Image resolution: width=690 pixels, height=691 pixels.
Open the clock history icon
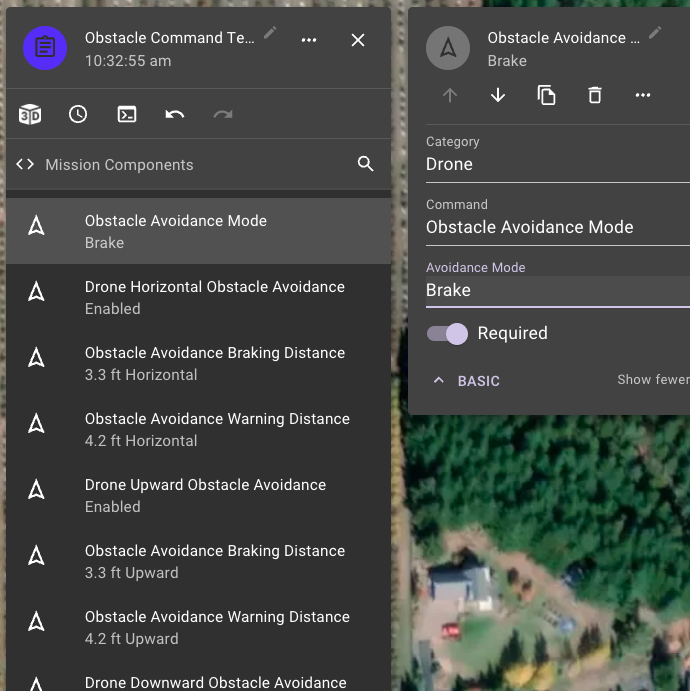(78, 114)
